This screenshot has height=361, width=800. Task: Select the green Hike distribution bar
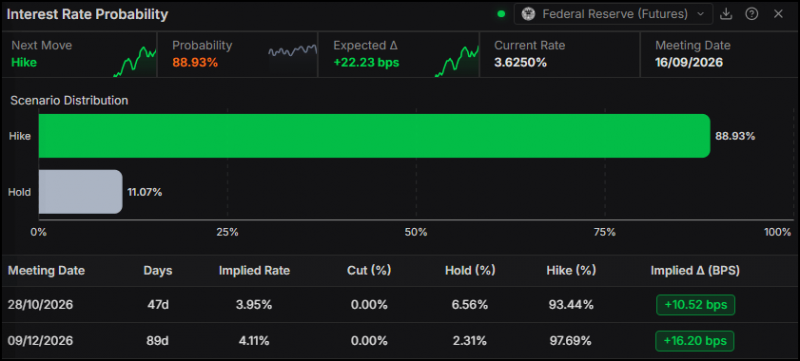[x=374, y=136]
